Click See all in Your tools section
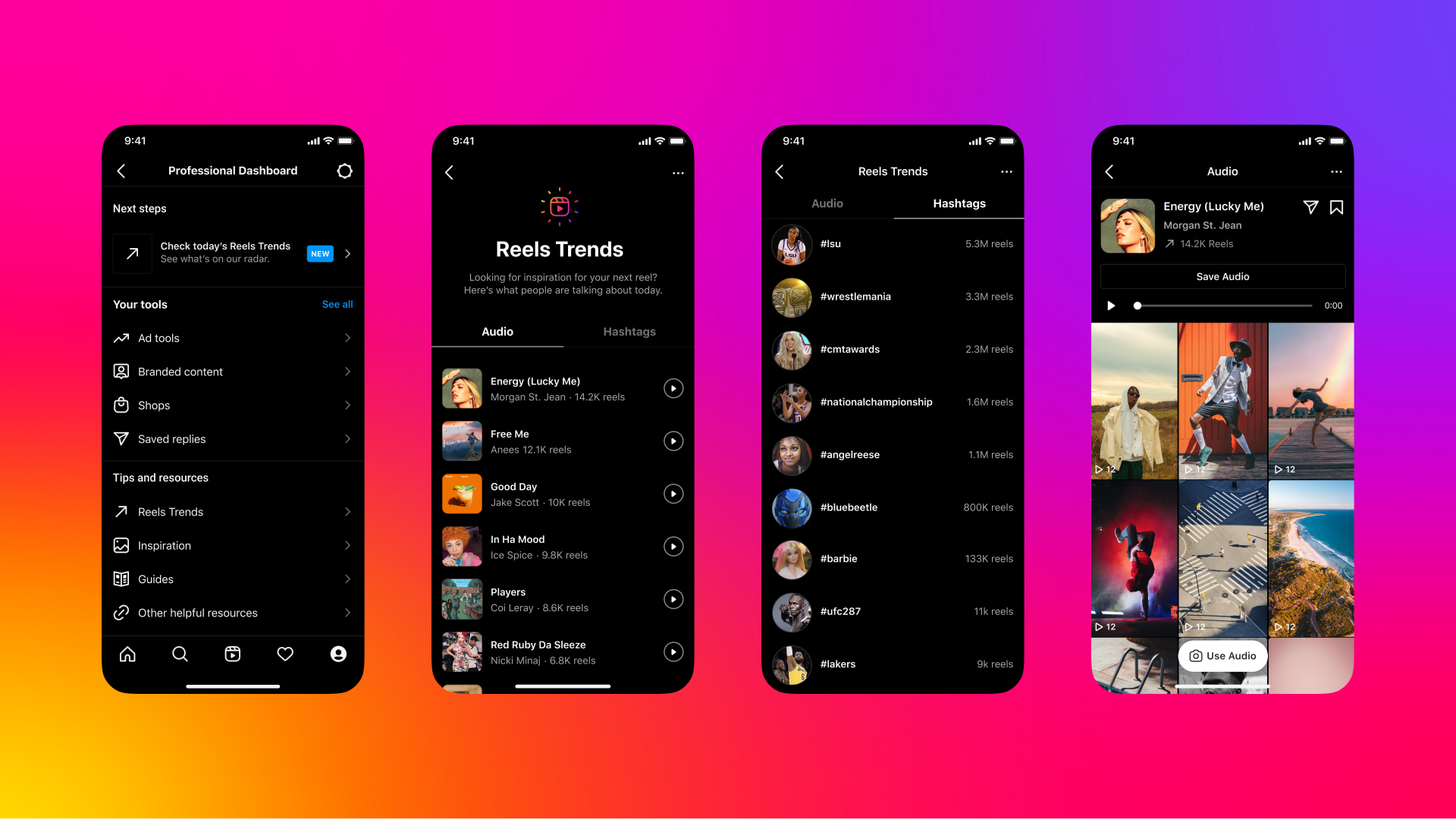Screen dimensions: 1456x819 point(337,304)
